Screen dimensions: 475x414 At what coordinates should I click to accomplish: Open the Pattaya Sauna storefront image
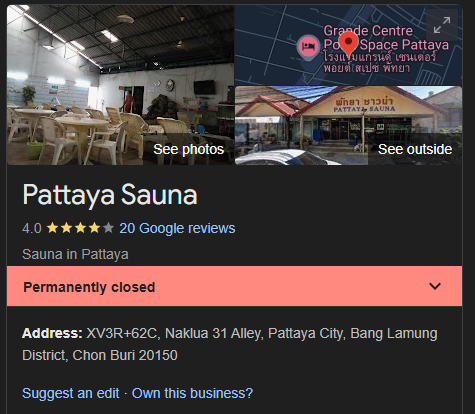coord(349,126)
